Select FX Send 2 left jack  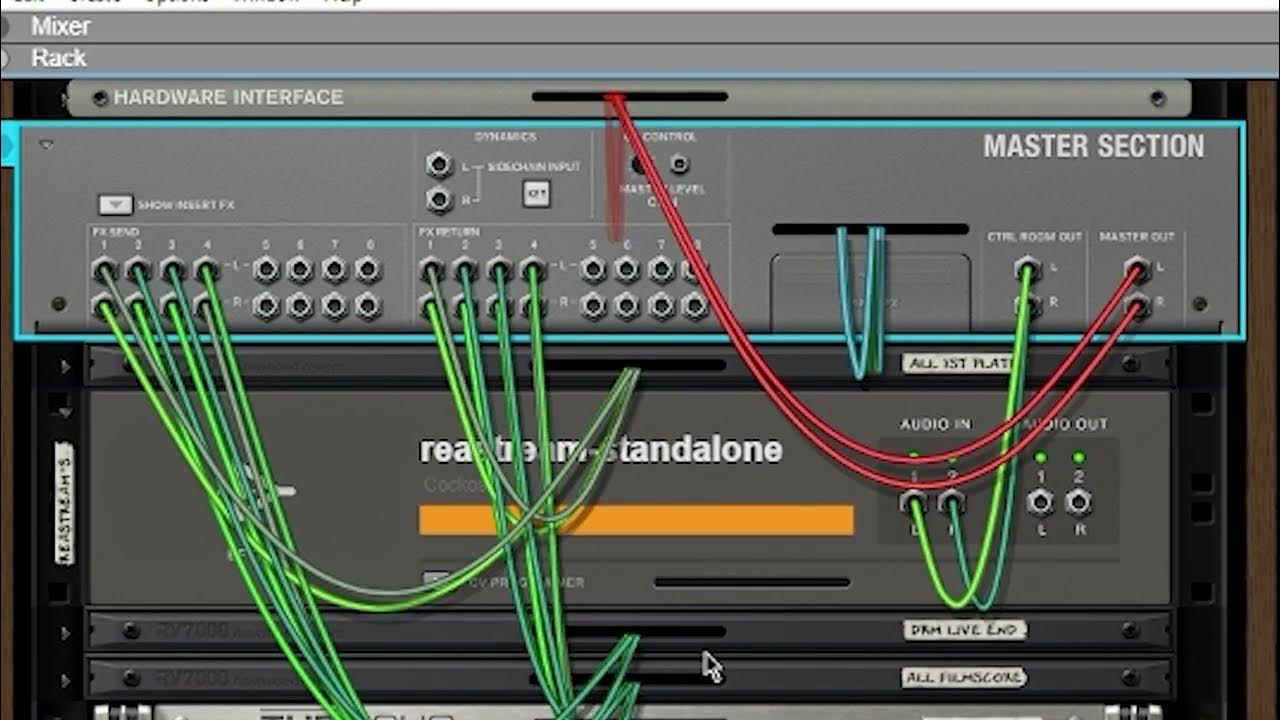coord(137,270)
